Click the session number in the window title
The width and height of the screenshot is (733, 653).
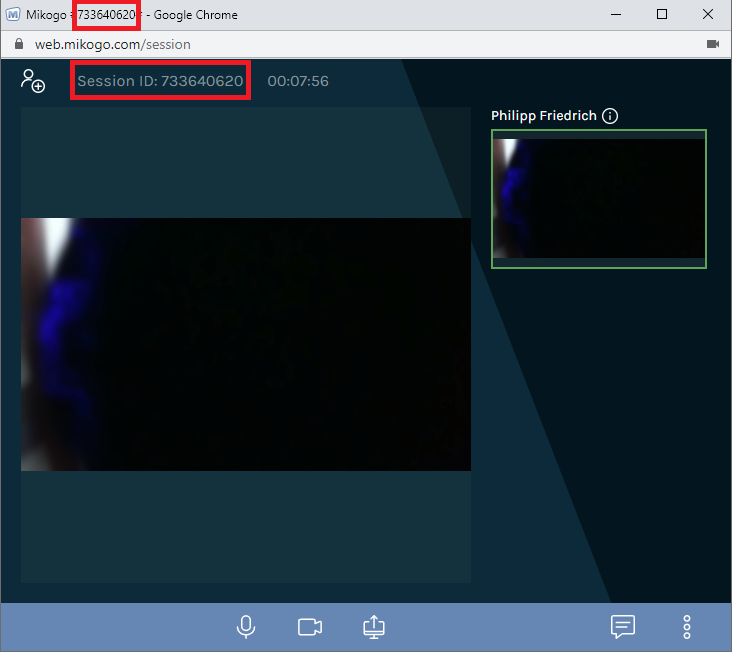pyautogui.click(x=106, y=15)
